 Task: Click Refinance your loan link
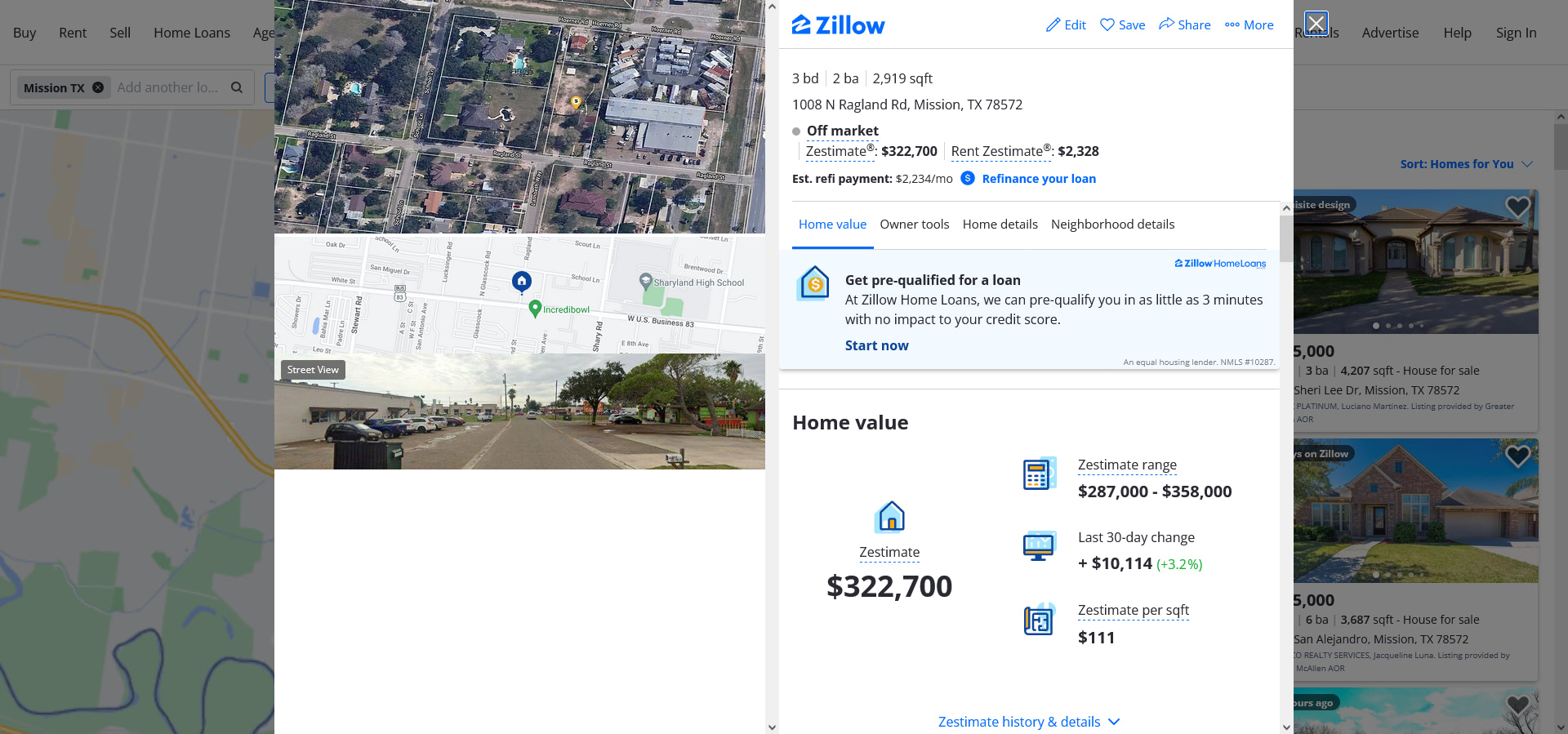coord(1039,178)
